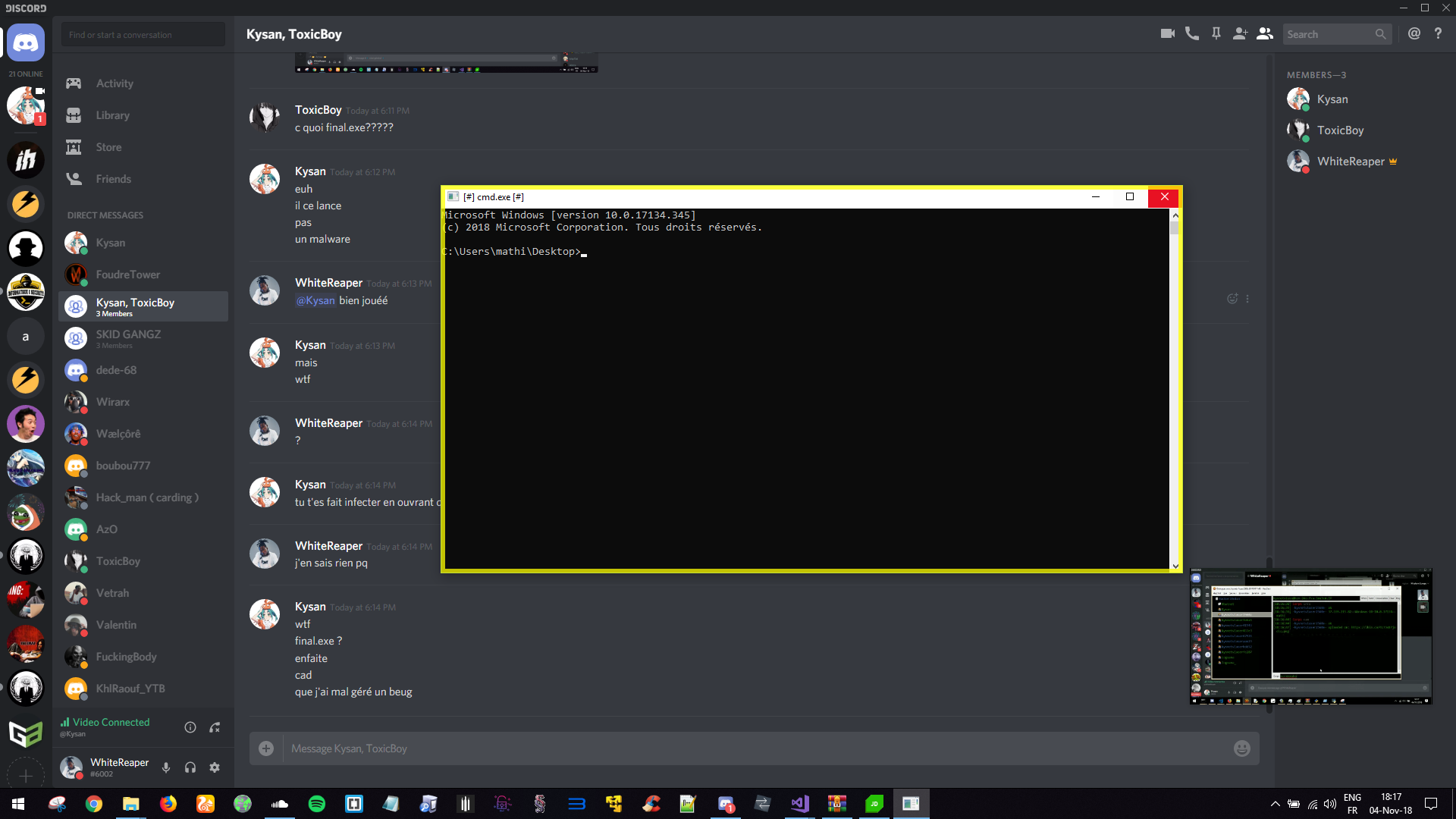1456x819 pixels.
Task: Open the Store tab
Action: tap(143, 147)
